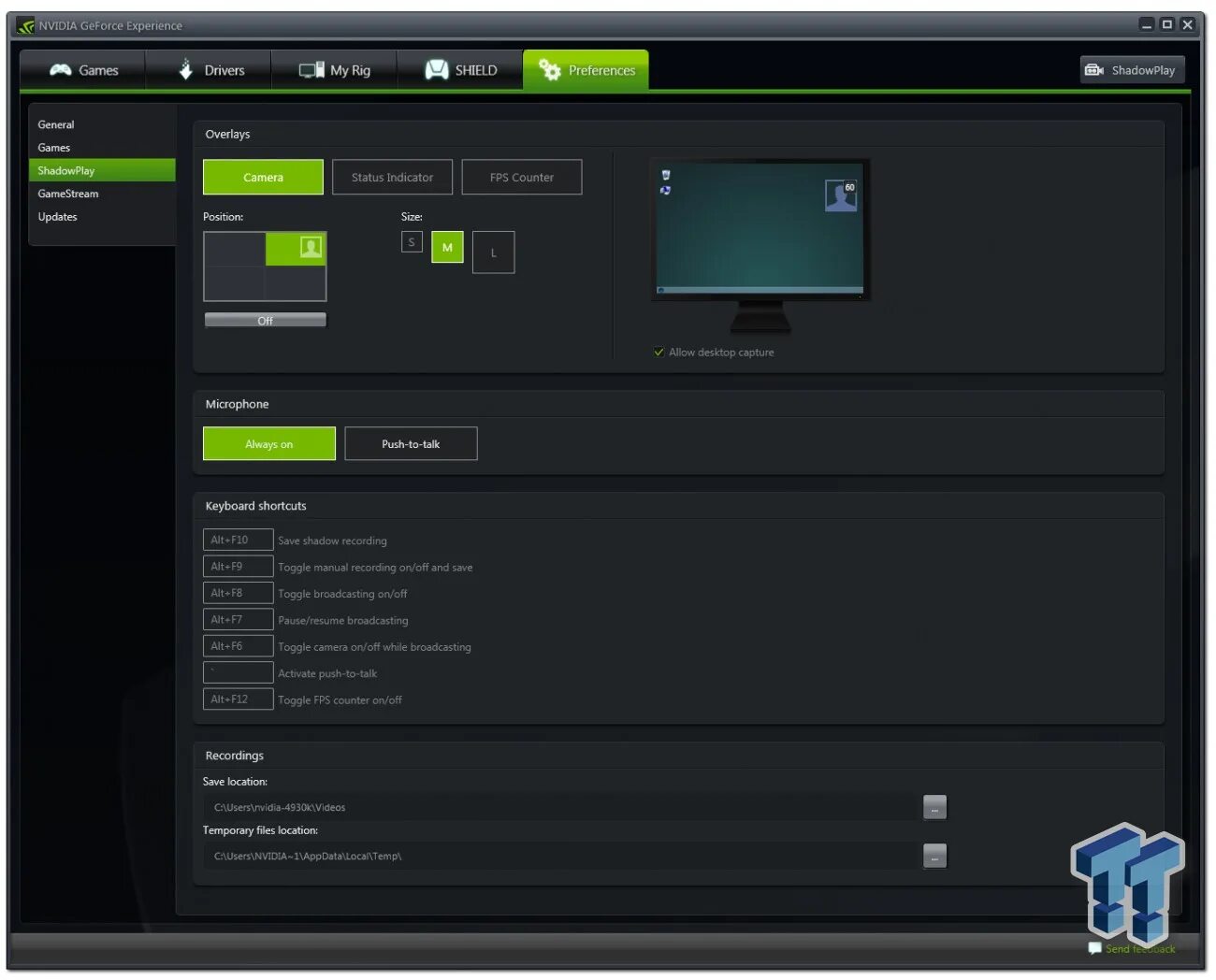Select the Preferences tab
The width and height of the screenshot is (1216, 980).
[586, 70]
